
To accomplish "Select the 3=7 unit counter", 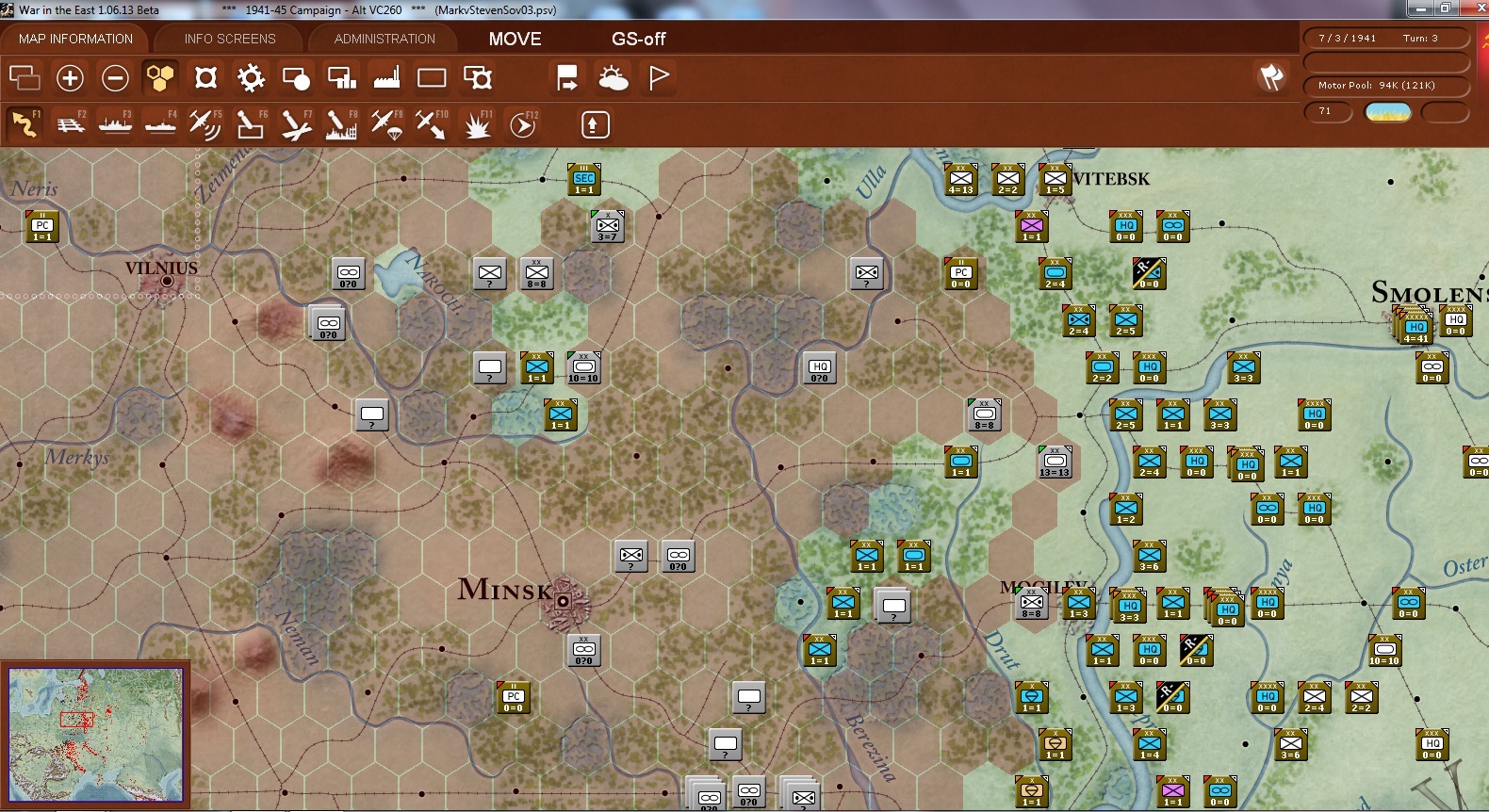I will coord(608,226).
